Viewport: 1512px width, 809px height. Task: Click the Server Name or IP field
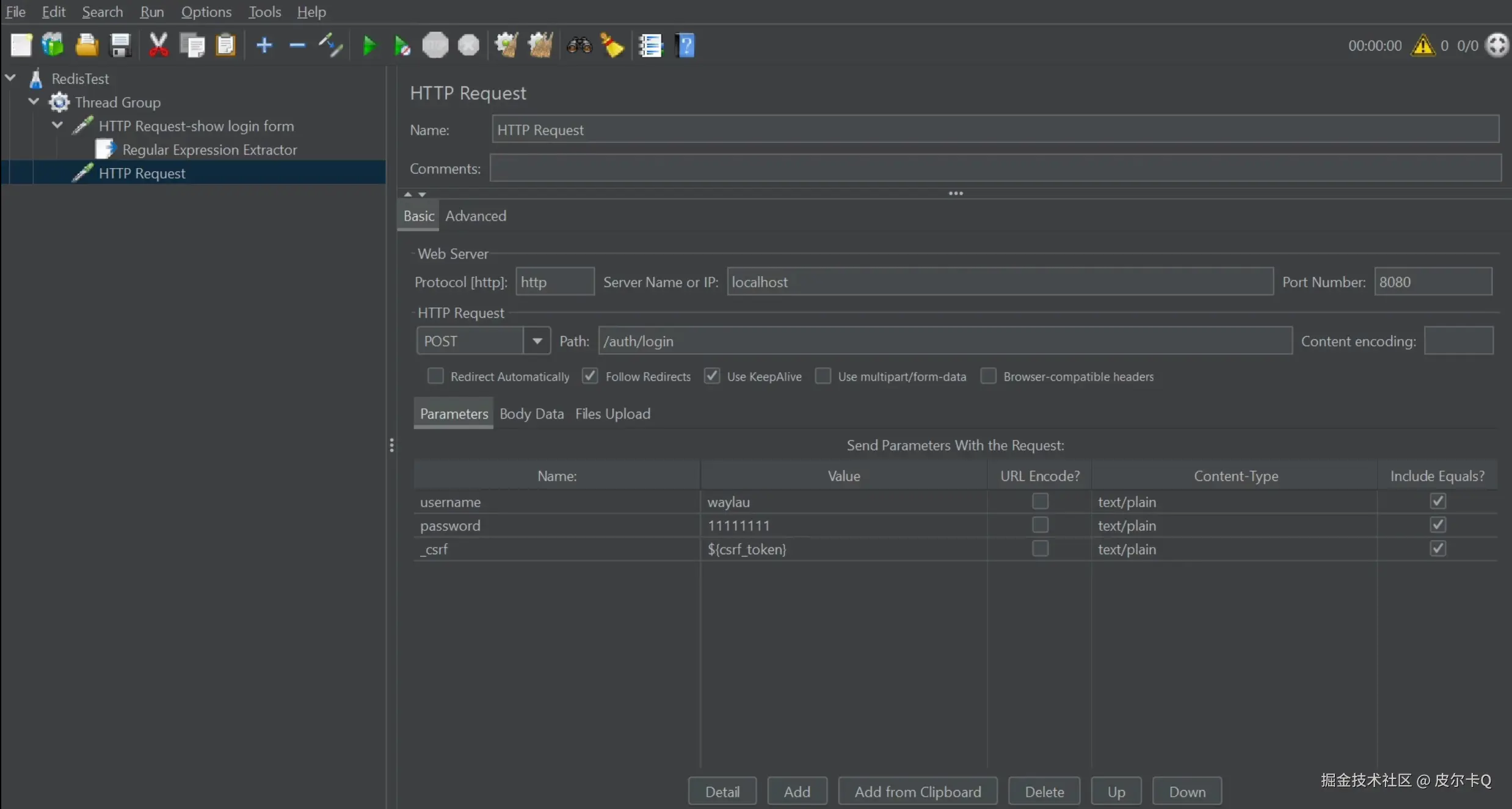pos(1000,282)
